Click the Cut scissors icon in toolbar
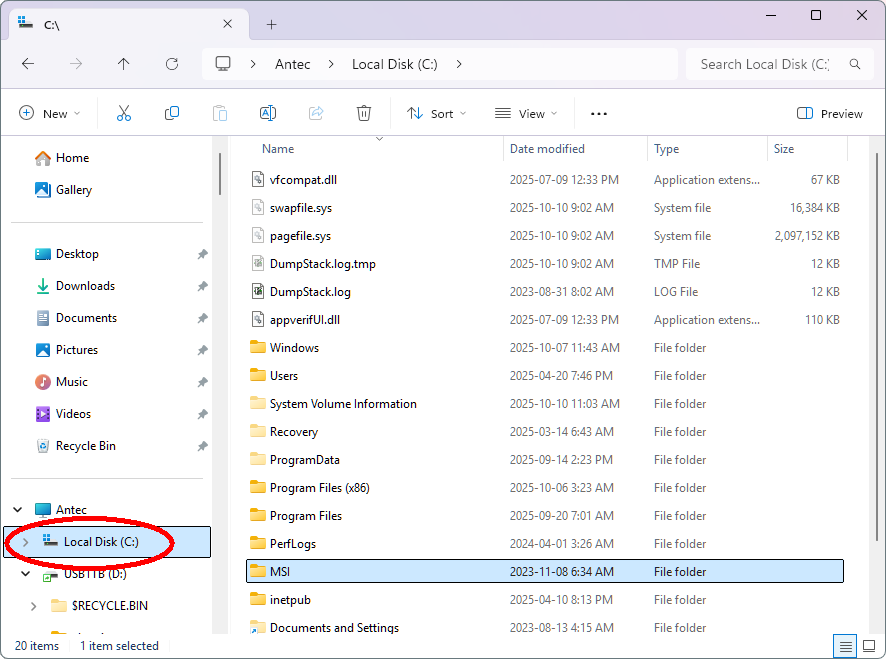This screenshot has width=886, height=659. click(124, 113)
